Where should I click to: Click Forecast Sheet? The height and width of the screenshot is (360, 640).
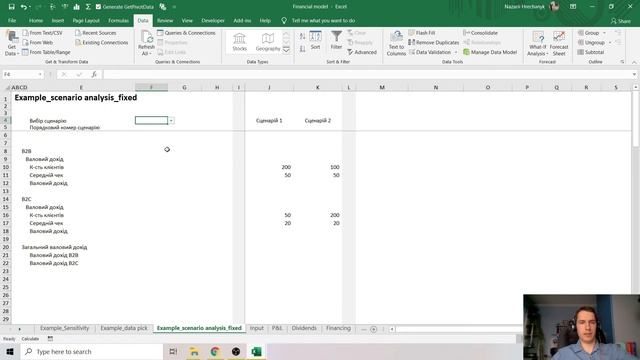pos(559,43)
